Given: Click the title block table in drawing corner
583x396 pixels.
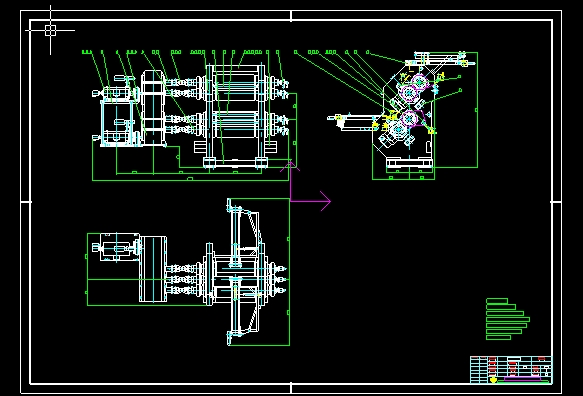Looking at the screenshot, I should (511, 370).
